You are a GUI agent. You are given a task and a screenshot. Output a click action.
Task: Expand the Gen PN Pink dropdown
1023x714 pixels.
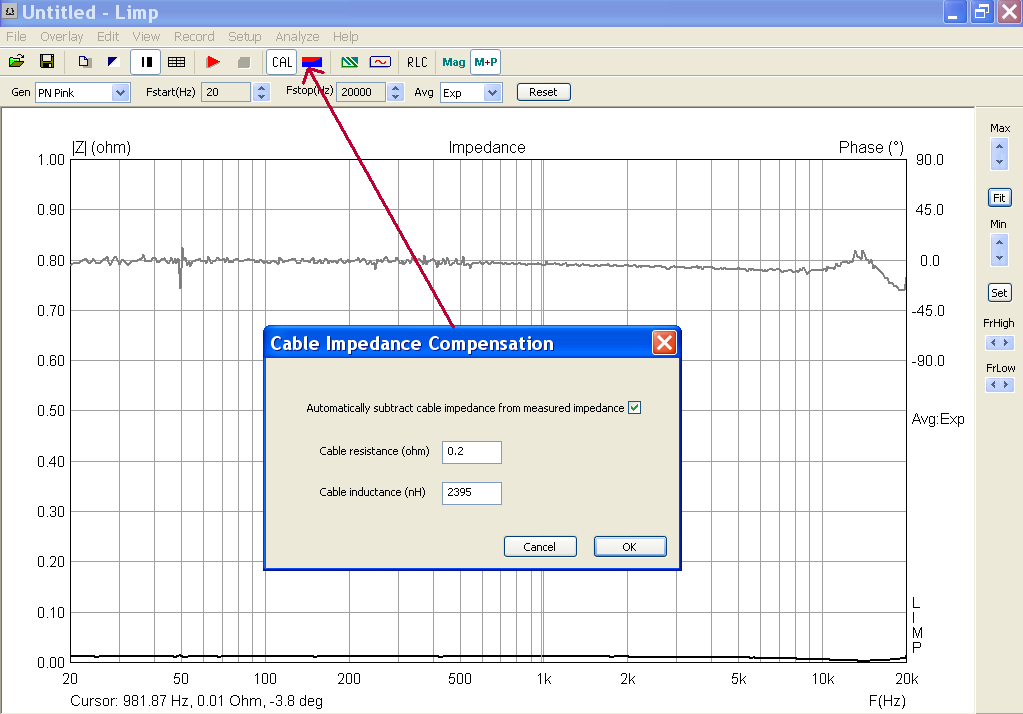pyautogui.click(x=120, y=93)
